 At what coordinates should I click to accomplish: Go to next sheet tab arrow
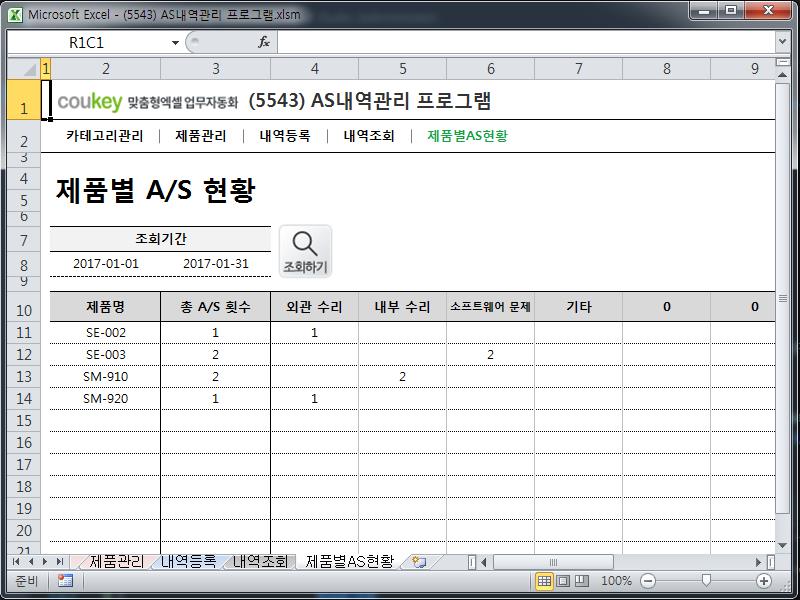point(45,562)
